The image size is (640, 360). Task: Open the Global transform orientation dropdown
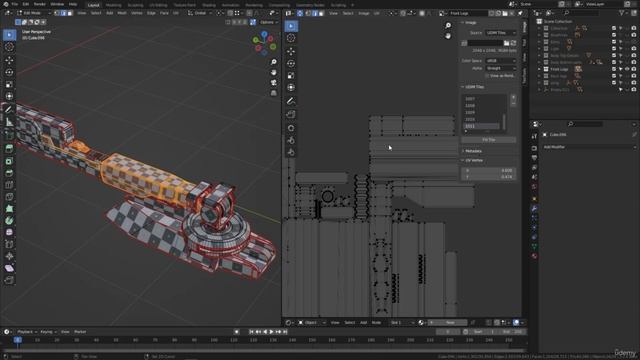[200, 13]
